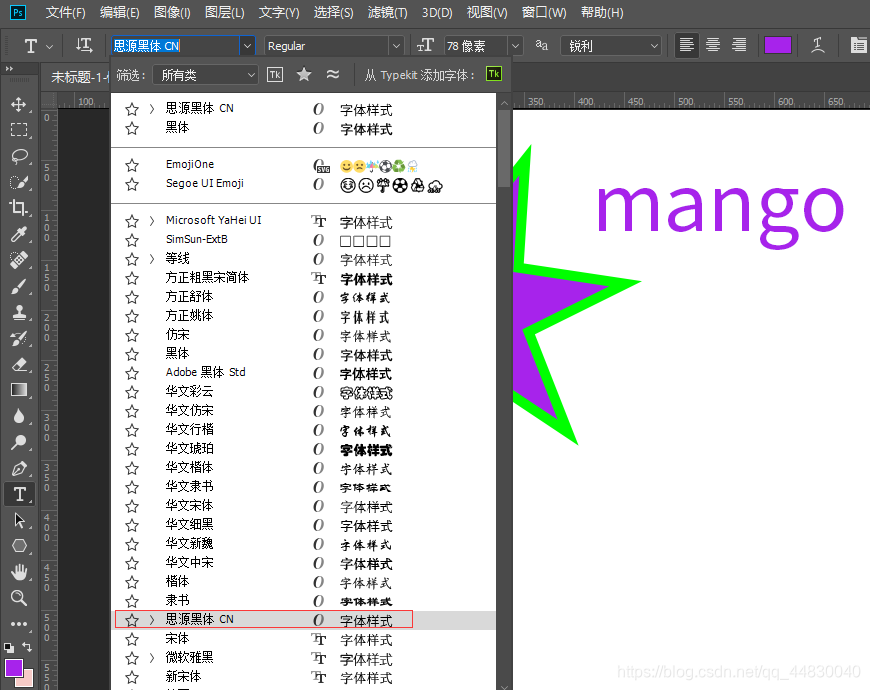Select the Crop tool

(x=19, y=207)
